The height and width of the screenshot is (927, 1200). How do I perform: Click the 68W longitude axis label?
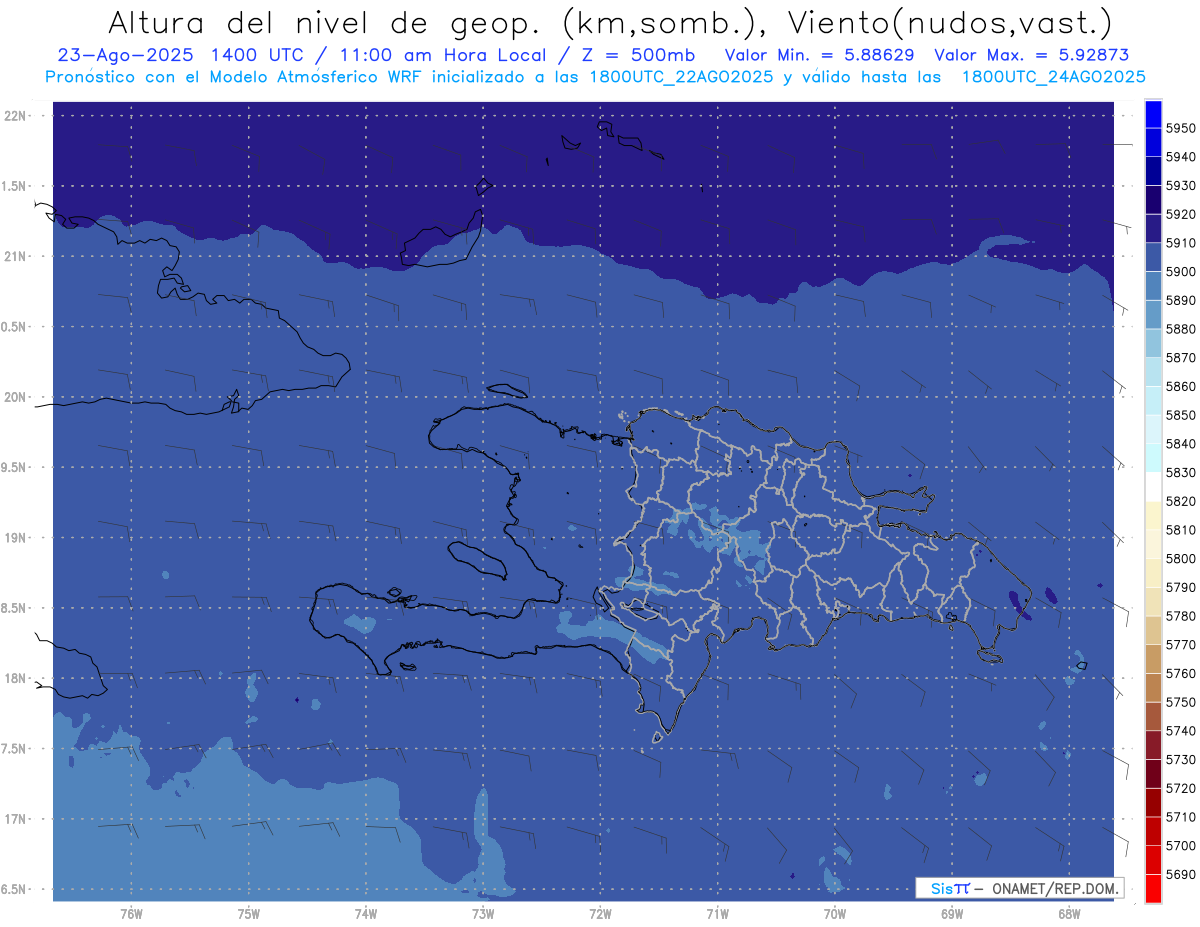point(1068,913)
